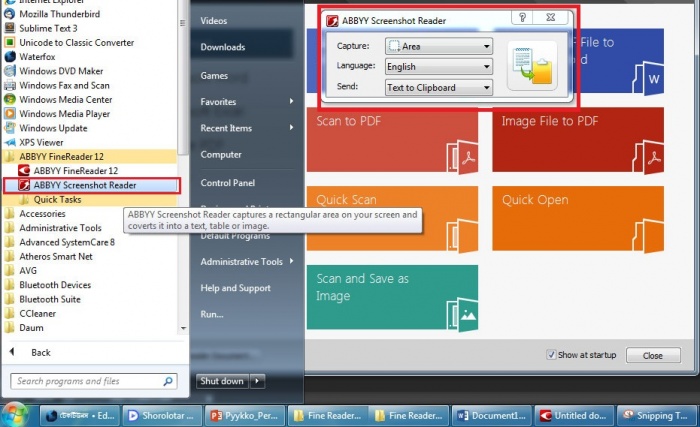The width and height of the screenshot is (700, 427).
Task: Click the Mozilla Thunderbird icon
Action: pyautogui.click(x=10, y=14)
